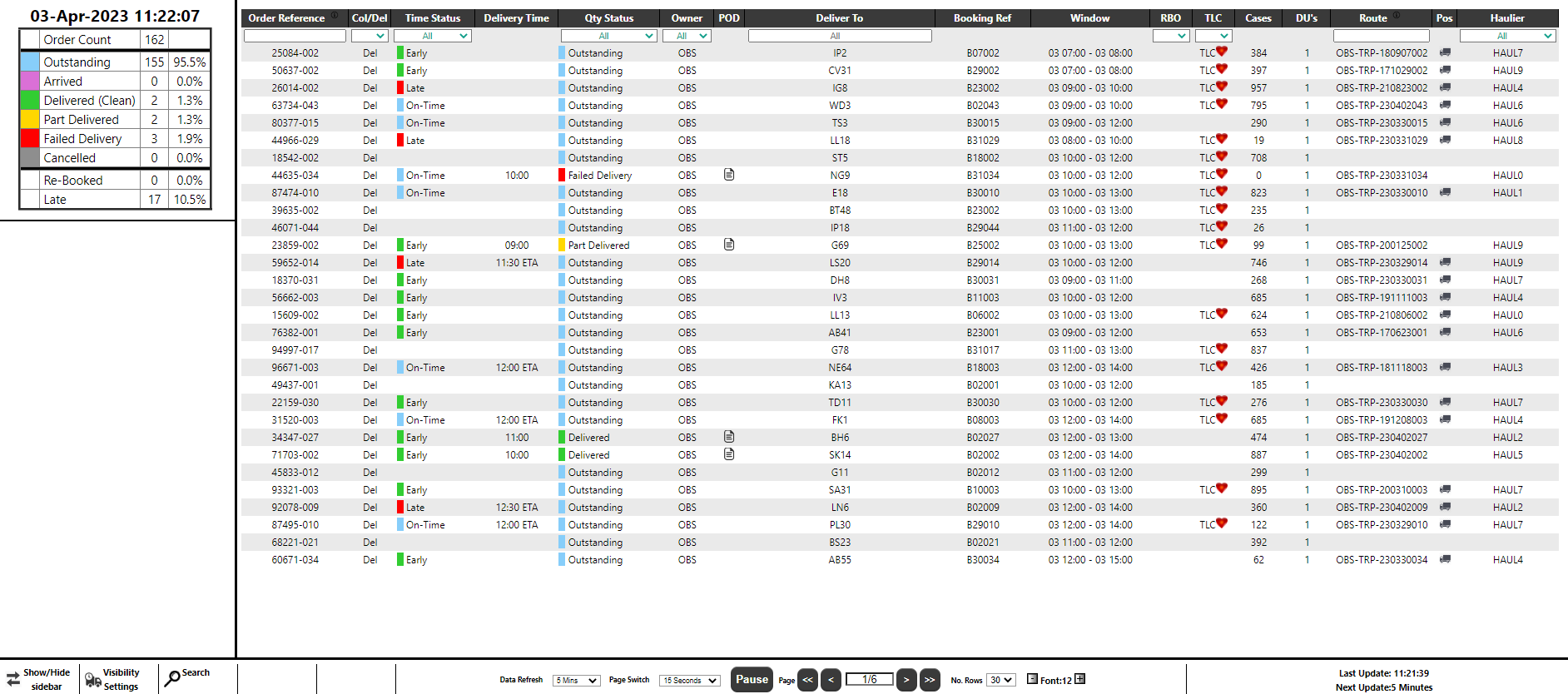
Task: Click 12:30 ETA for order 92078-009
Action: click(517, 507)
